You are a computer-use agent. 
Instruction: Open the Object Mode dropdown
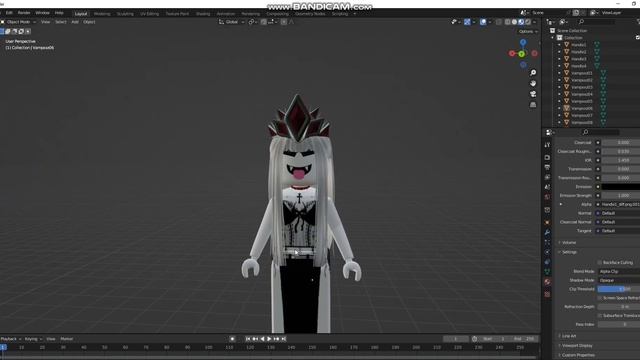(x=19, y=22)
